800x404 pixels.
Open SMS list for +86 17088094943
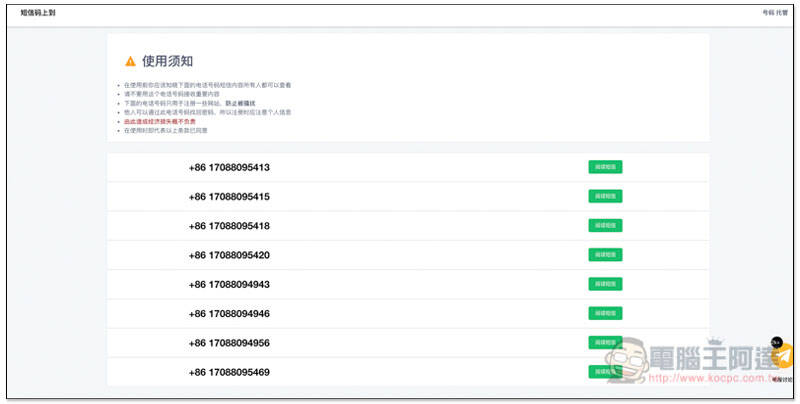605,284
